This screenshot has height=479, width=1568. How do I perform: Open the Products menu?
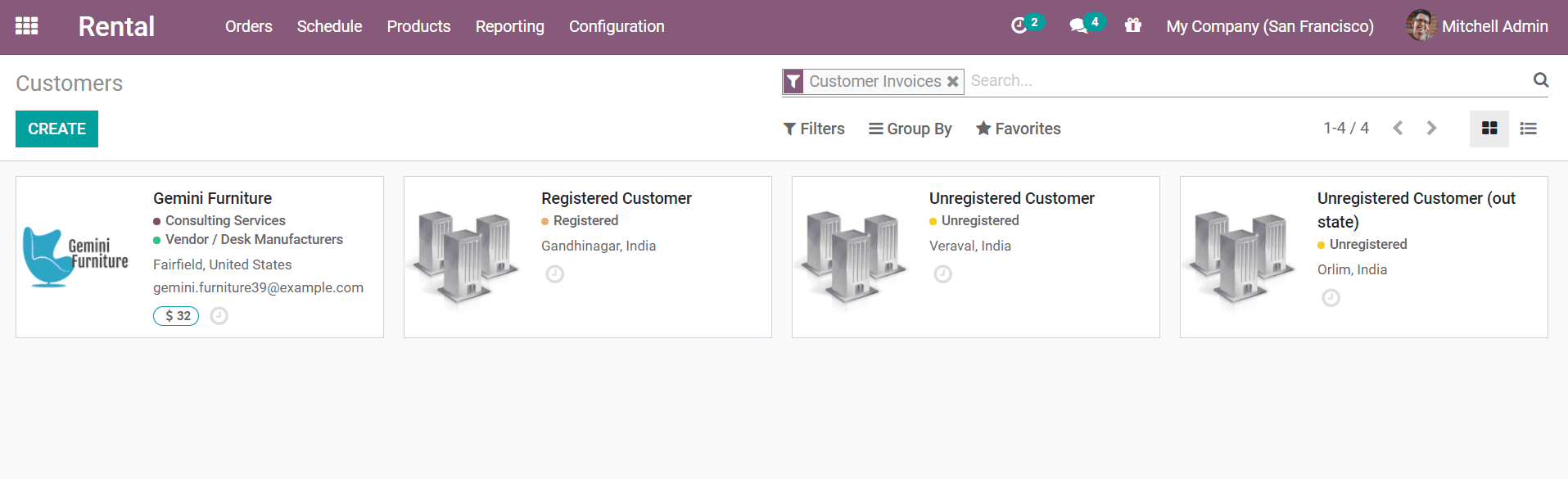click(418, 26)
